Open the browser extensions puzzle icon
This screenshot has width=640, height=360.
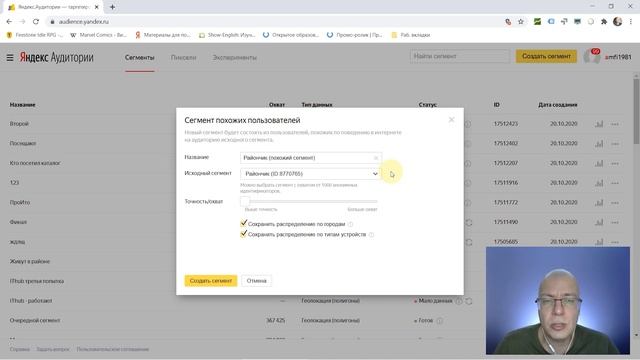604,22
